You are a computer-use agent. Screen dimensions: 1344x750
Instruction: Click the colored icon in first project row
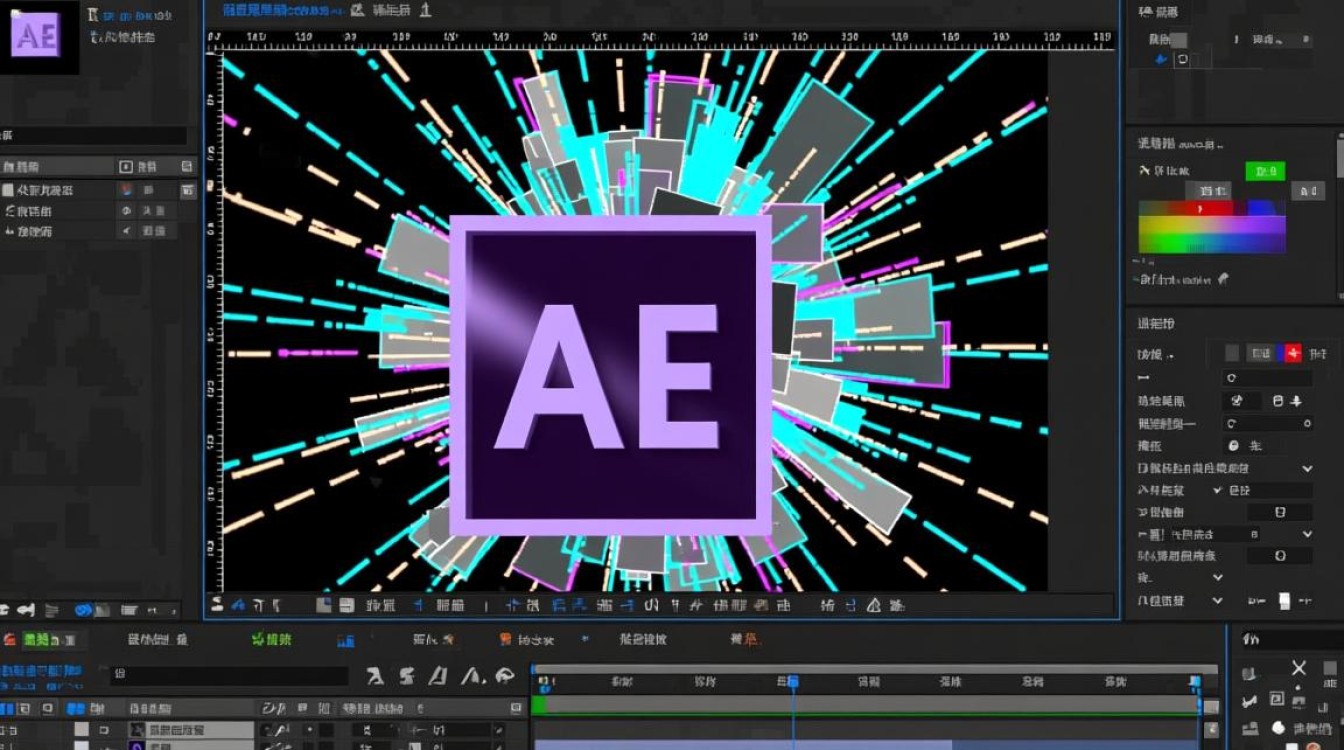click(x=126, y=190)
